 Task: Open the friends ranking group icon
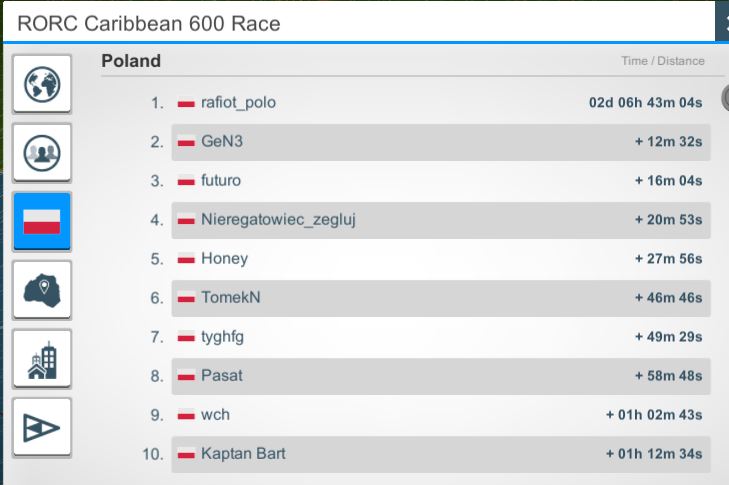[42, 153]
